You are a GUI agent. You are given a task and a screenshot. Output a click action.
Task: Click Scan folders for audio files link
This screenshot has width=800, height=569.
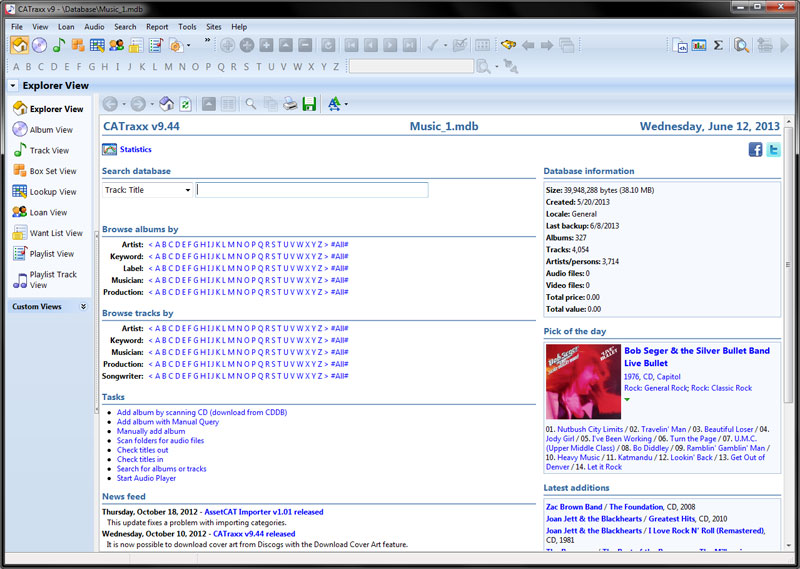pyautogui.click(x=160, y=440)
